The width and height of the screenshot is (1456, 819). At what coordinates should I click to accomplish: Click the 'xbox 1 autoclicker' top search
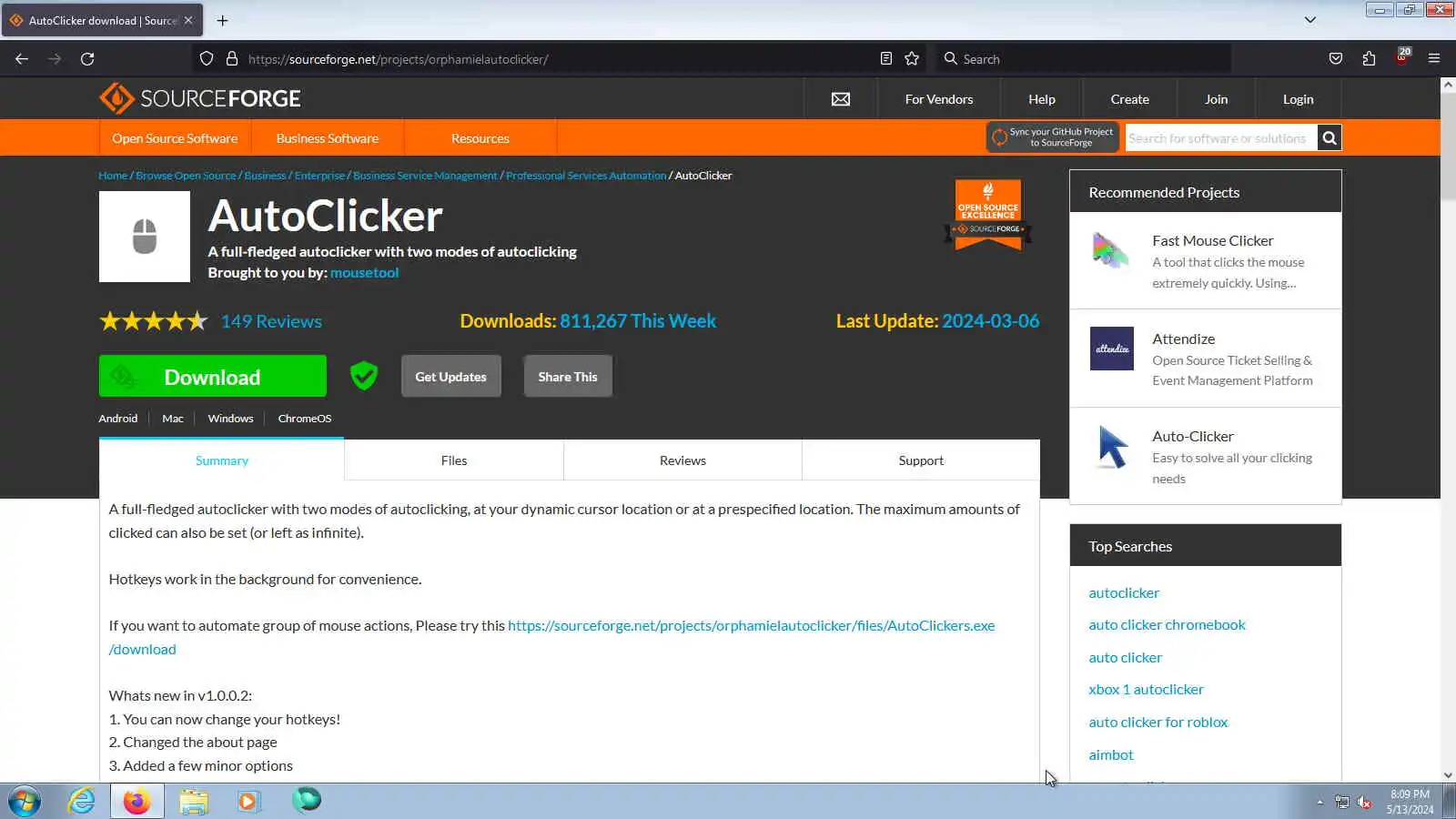point(1146,689)
